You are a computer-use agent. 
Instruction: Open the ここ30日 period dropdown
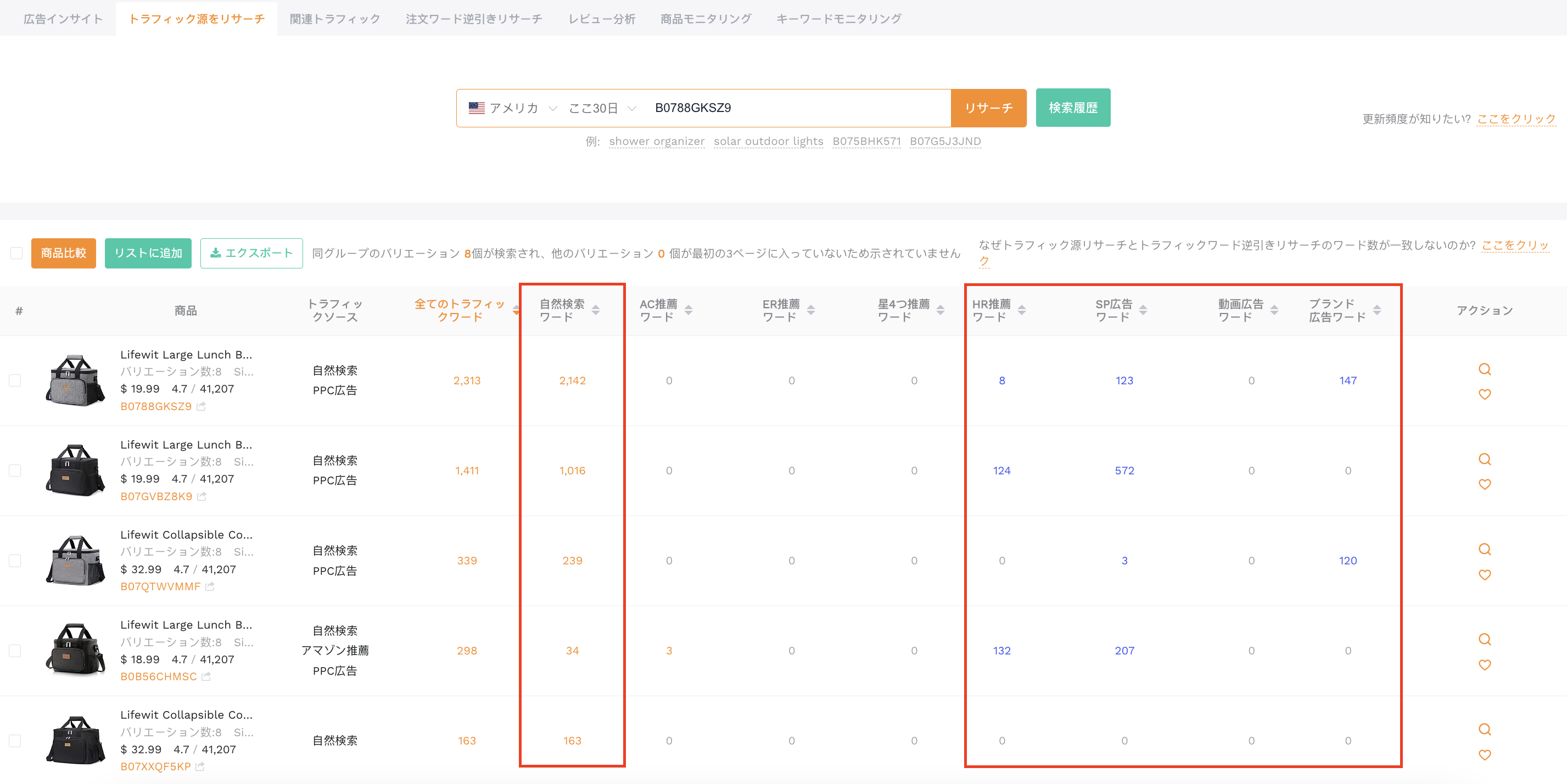click(x=602, y=108)
